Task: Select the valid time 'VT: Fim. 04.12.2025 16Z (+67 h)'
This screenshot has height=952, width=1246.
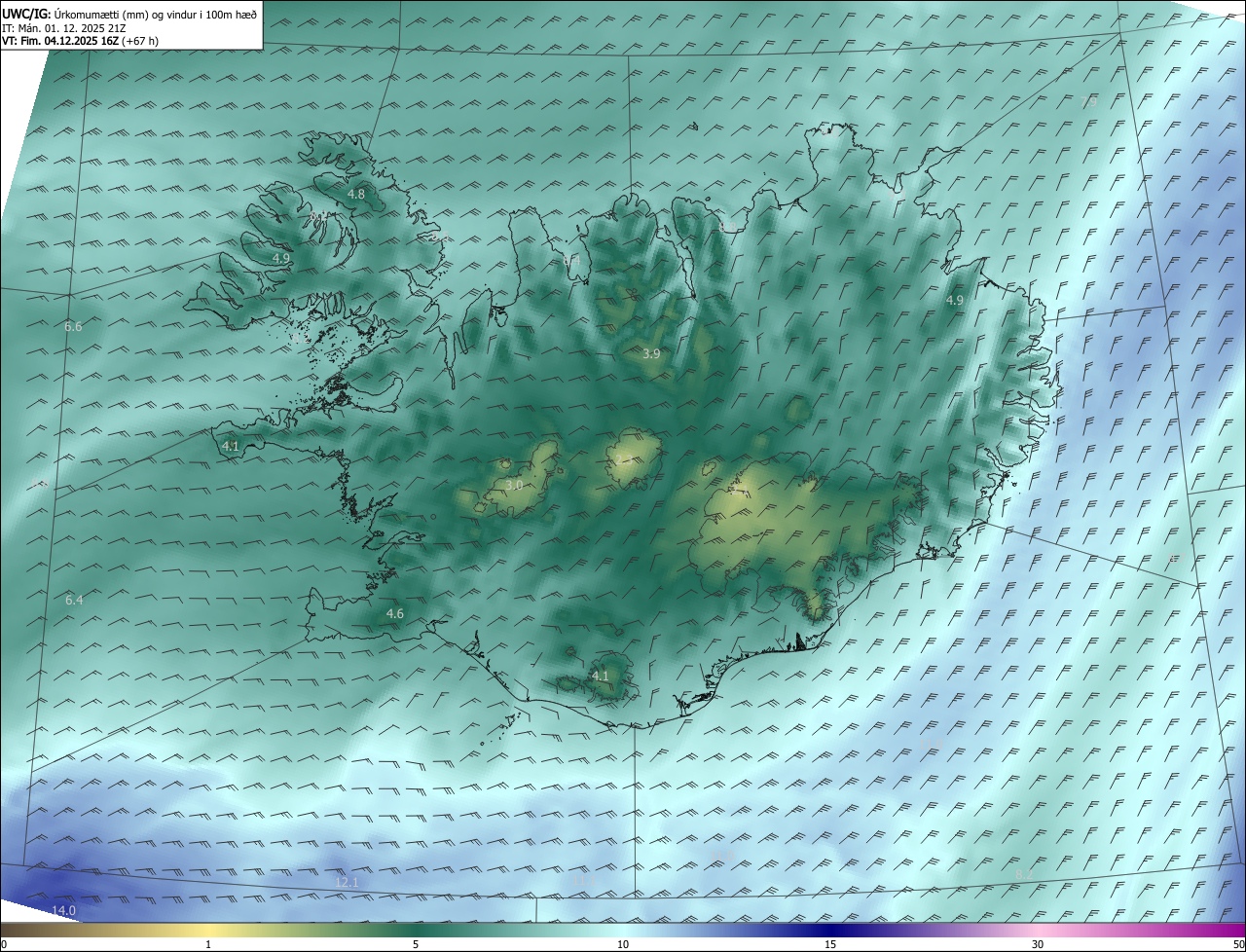Action: [81, 41]
